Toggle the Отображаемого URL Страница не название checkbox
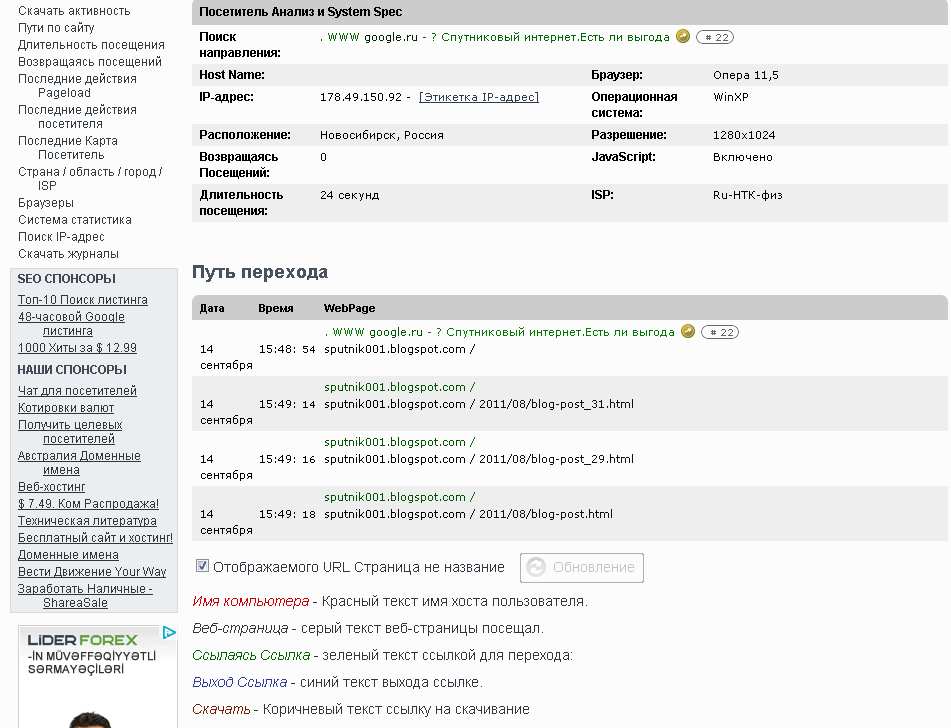 [x=202, y=566]
